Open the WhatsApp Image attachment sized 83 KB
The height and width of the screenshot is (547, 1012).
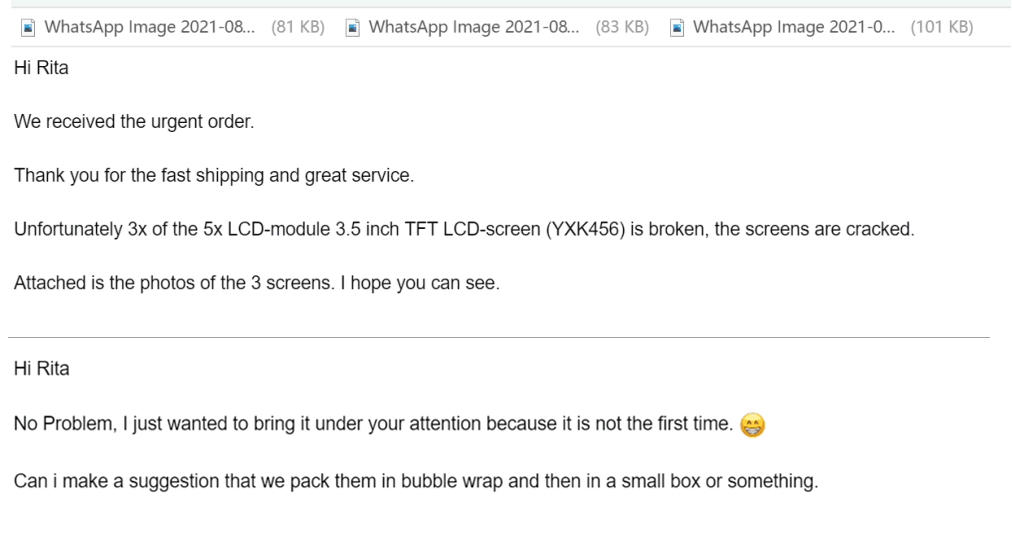473,28
